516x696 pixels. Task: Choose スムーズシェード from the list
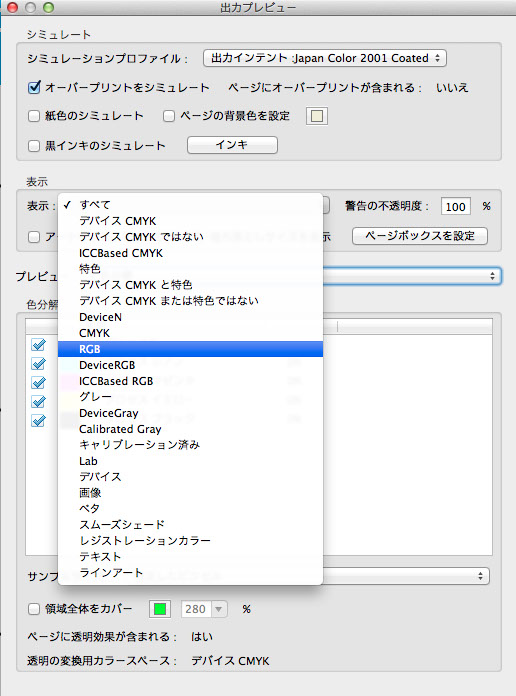coord(190,525)
